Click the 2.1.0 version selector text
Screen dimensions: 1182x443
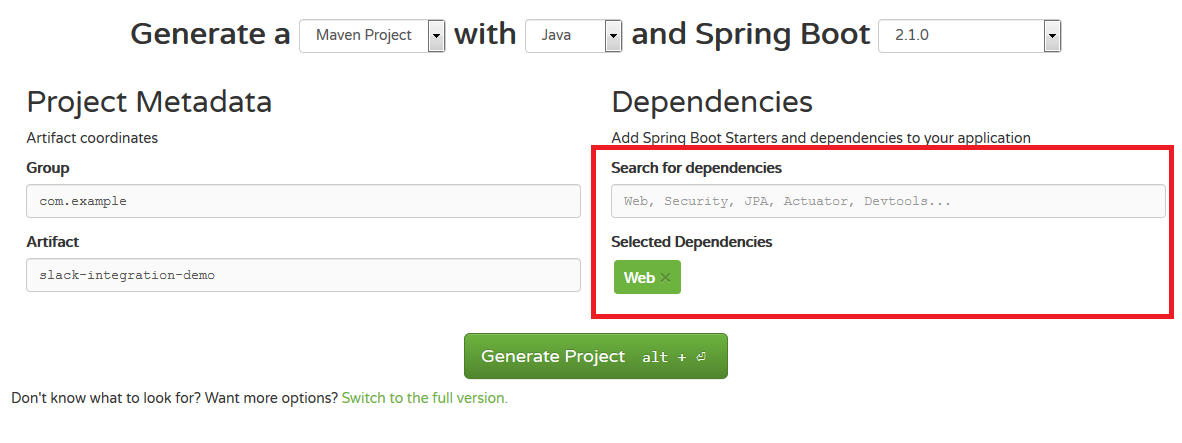912,35
